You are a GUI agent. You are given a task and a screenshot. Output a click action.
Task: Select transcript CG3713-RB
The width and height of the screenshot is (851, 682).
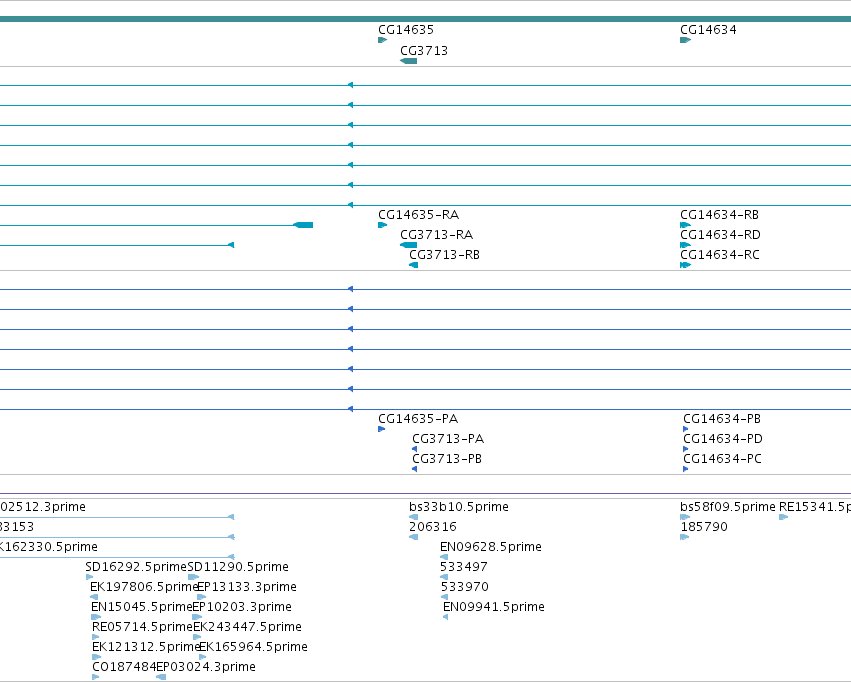click(444, 255)
